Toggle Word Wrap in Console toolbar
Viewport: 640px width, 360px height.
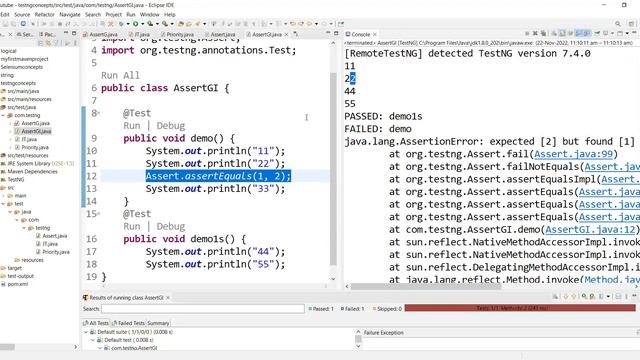click(571, 33)
